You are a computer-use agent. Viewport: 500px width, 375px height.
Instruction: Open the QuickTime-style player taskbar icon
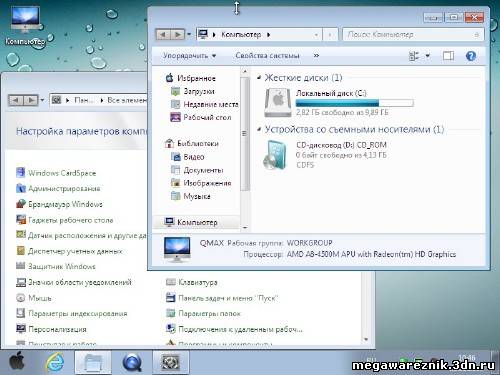(132, 363)
